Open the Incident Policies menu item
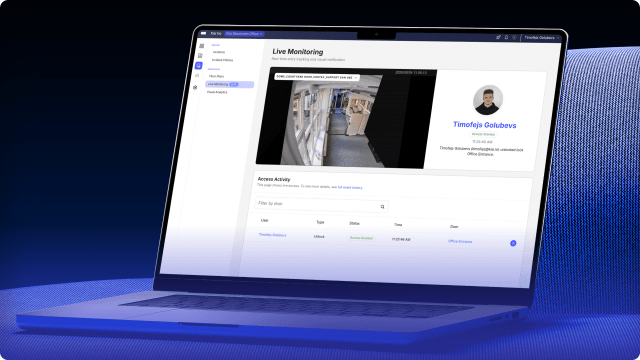 click(x=222, y=60)
